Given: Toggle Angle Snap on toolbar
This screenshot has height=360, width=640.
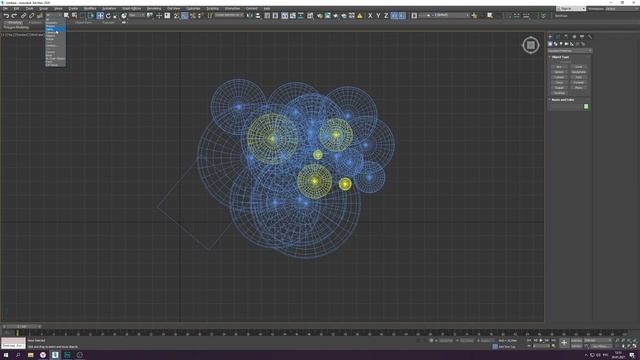Looking at the screenshot, I should [x=184, y=16].
